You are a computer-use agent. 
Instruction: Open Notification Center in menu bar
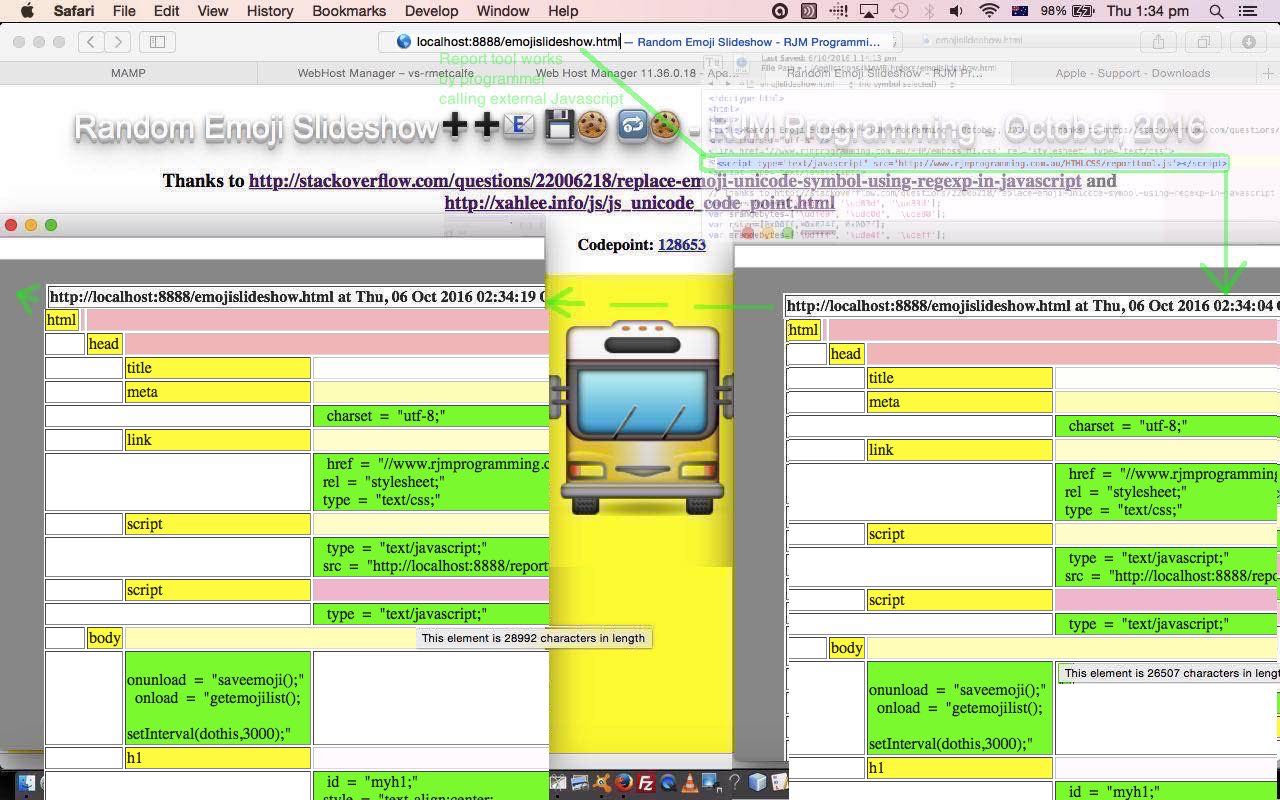coord(1247,11)
